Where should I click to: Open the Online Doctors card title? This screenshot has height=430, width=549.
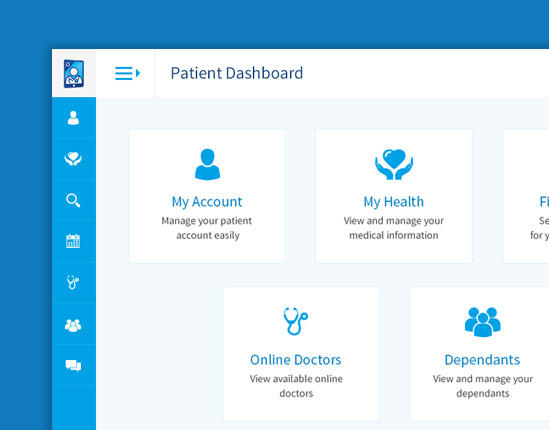(x=296, y=360)
